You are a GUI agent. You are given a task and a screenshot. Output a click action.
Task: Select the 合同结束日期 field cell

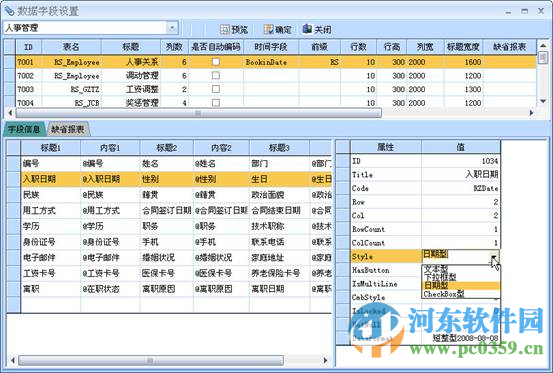[x=279, y=210]
